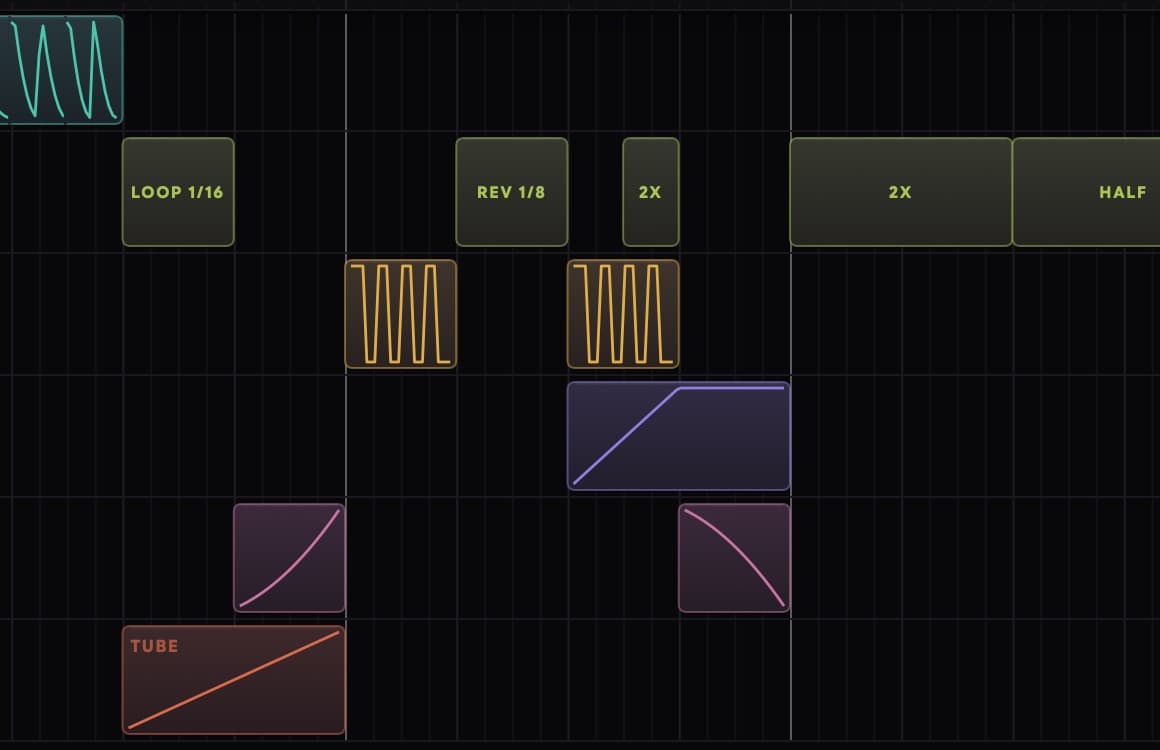Select the red TUBE ramp clip

click(234, 680)
